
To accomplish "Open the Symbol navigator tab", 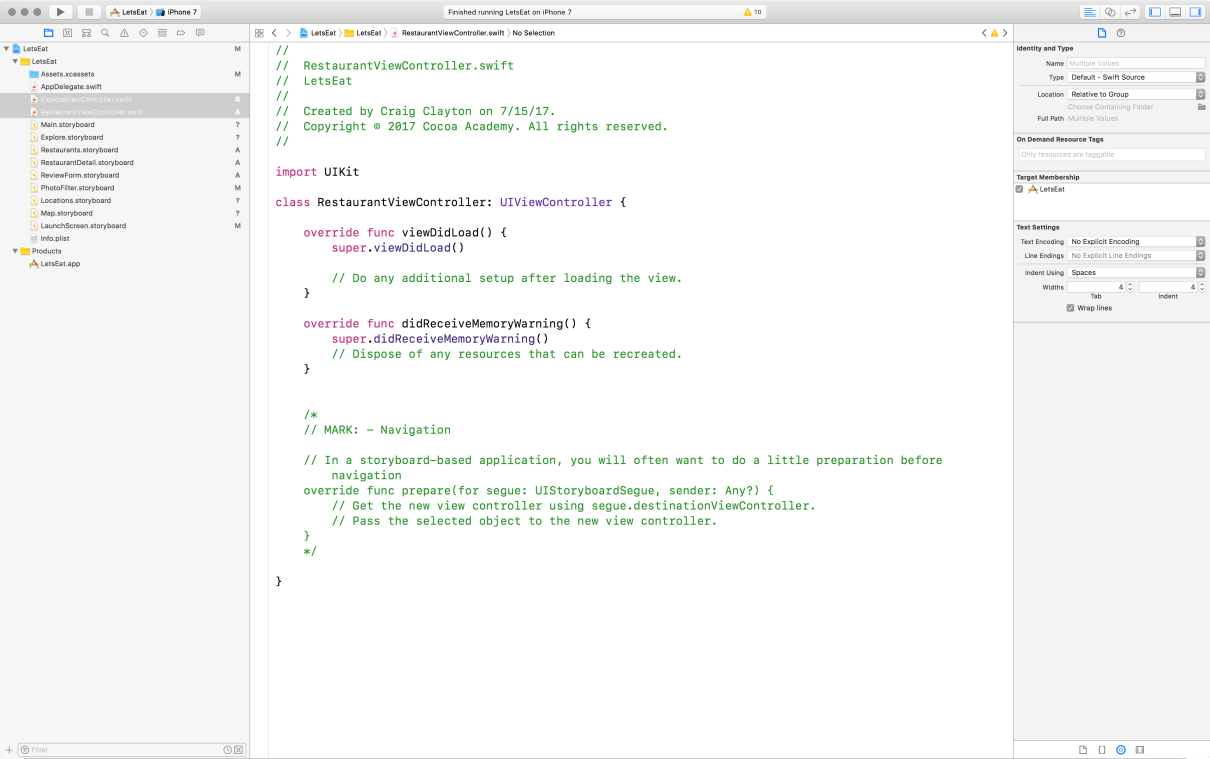I will 67,33.
